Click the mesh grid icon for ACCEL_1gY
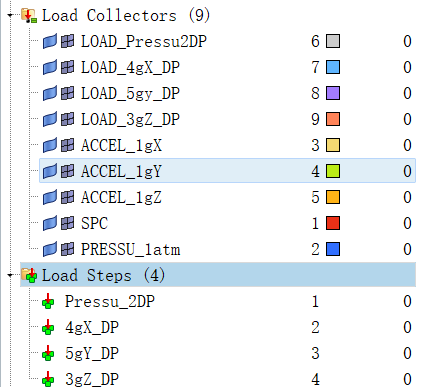 68,171
